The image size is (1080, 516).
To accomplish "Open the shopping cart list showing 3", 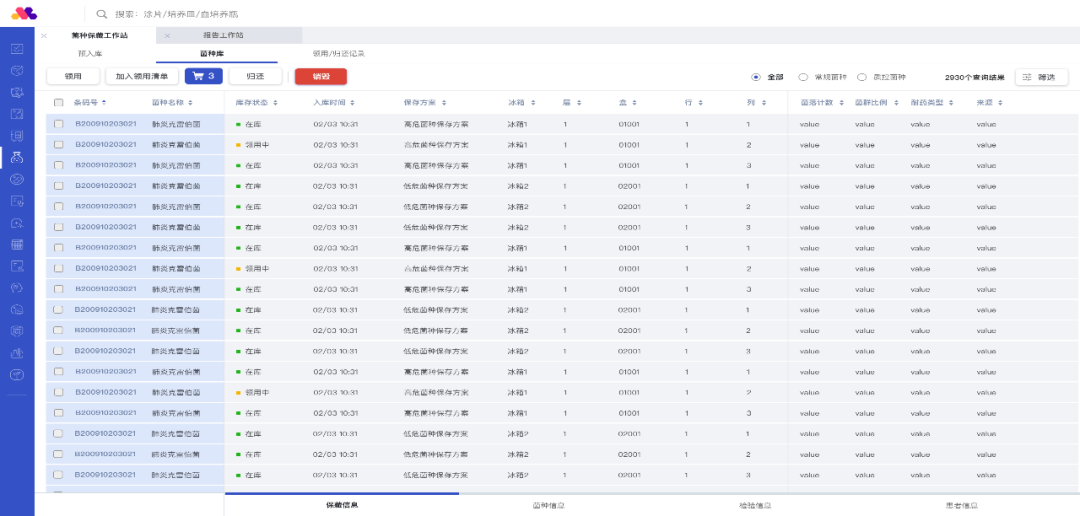I will (x=204, y=76).
